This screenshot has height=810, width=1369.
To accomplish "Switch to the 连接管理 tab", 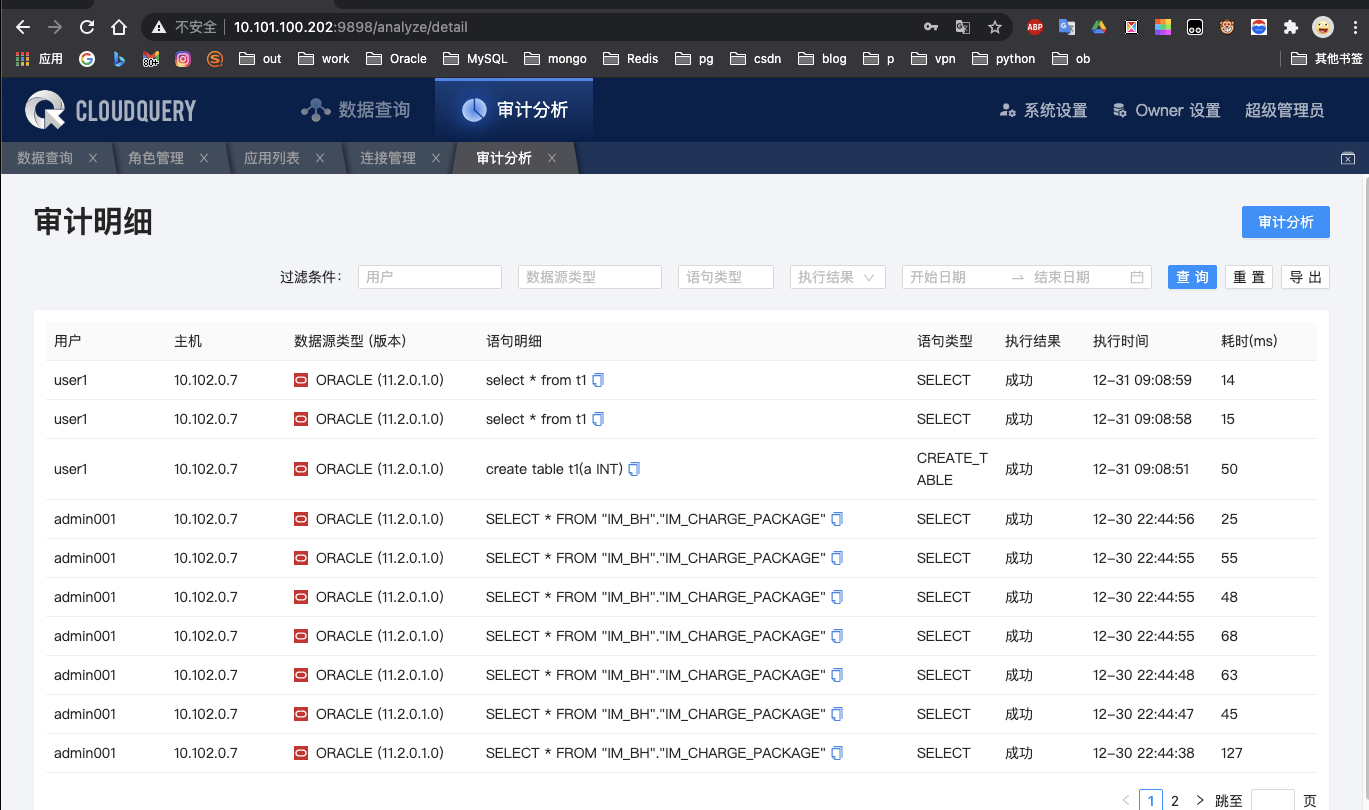I will 390,157.
